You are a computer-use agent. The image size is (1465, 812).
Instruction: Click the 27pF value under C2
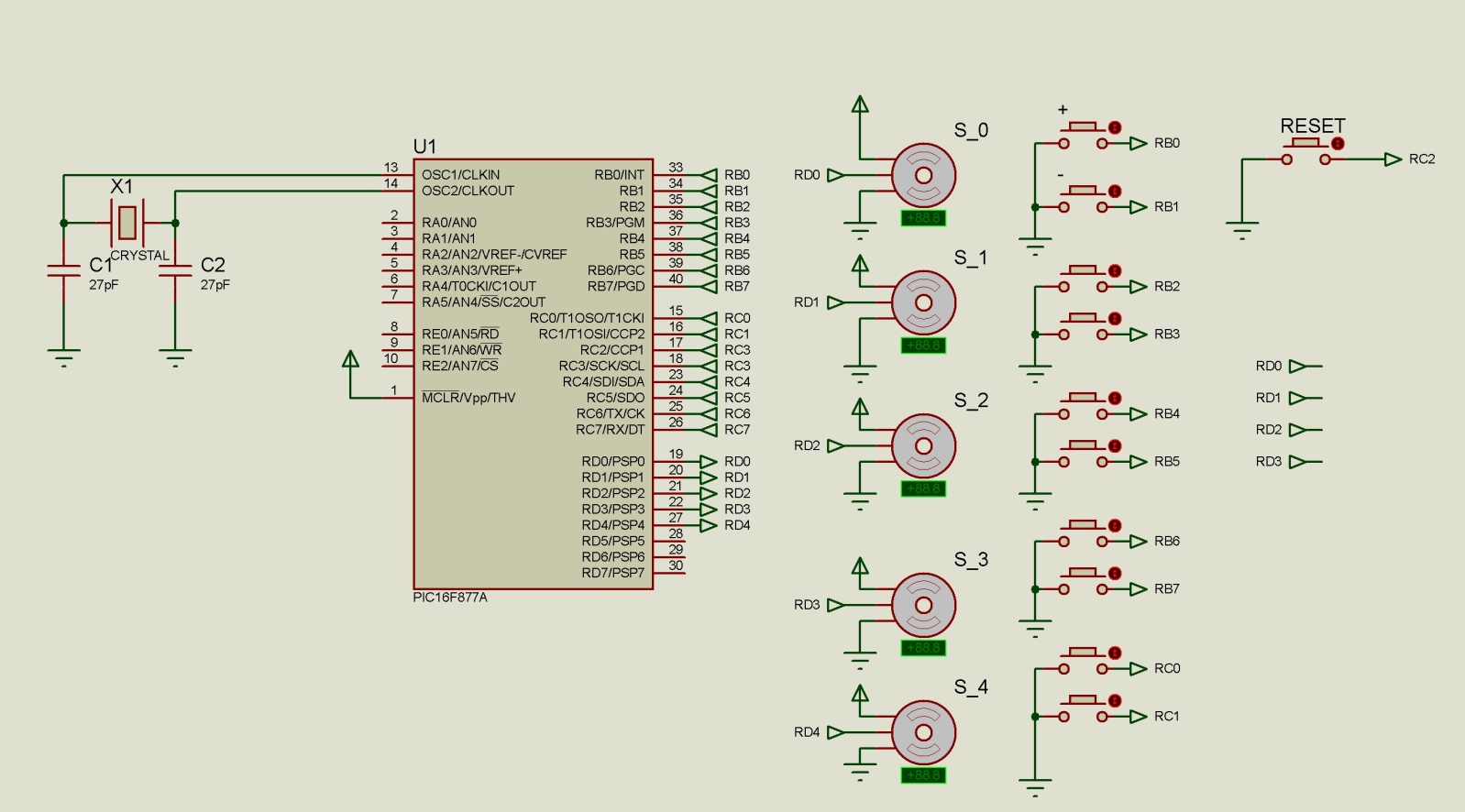(215, 285)
